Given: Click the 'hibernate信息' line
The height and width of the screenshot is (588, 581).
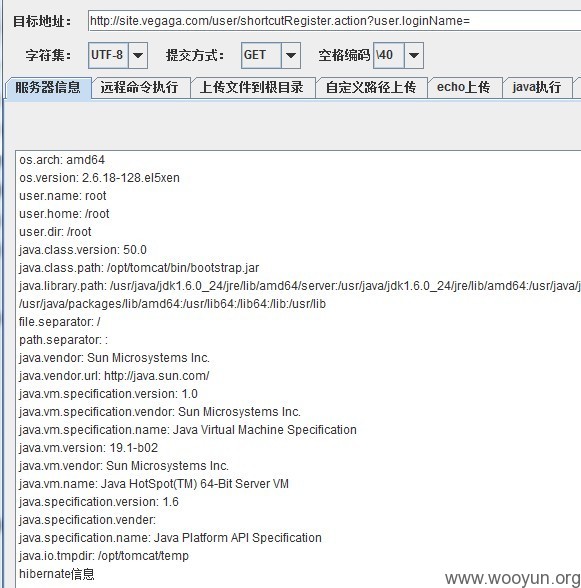Looking at the screenshot, I should point(57,574).
